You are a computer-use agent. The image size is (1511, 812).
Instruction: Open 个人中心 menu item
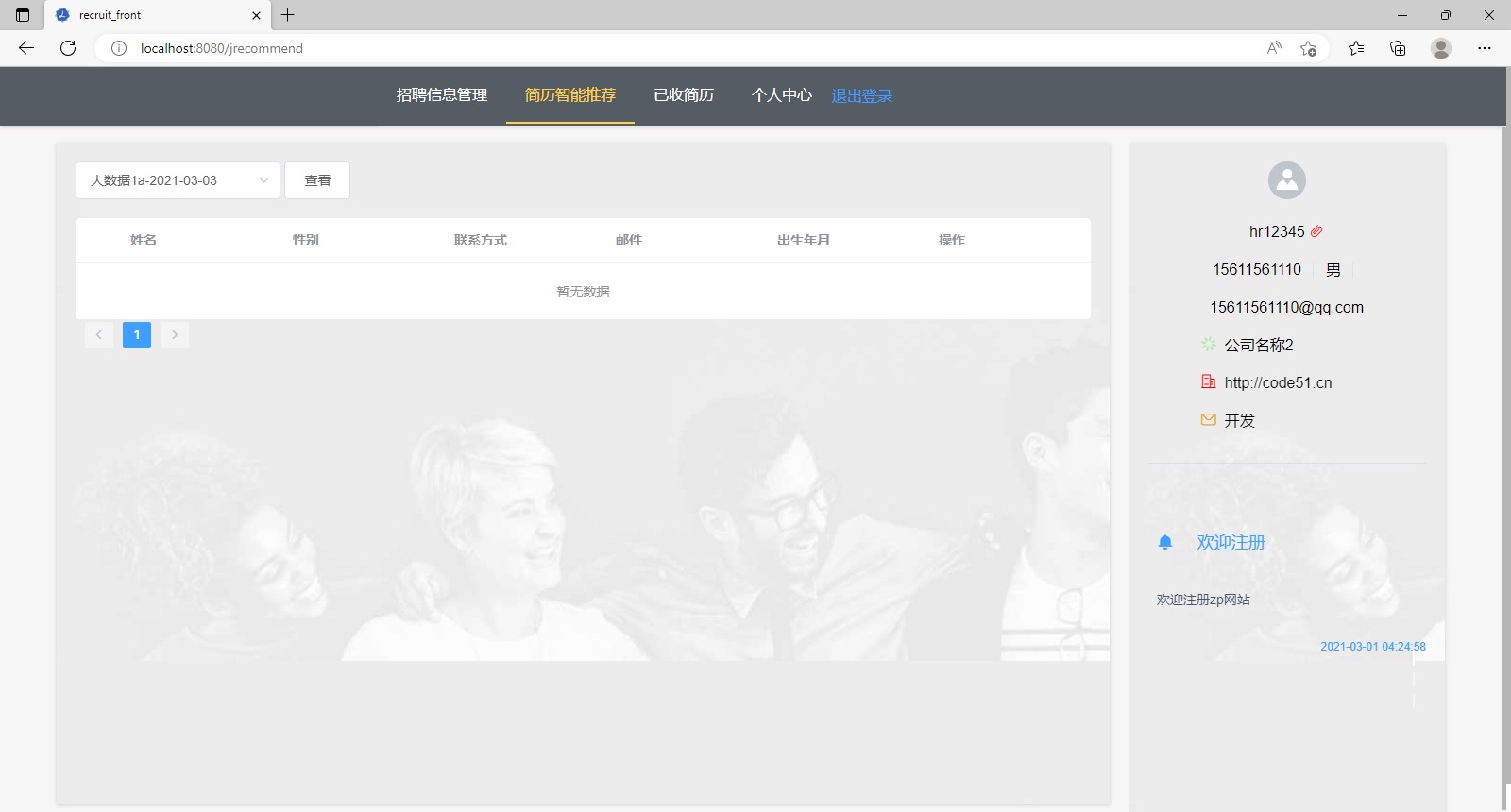tap(782, 95)
